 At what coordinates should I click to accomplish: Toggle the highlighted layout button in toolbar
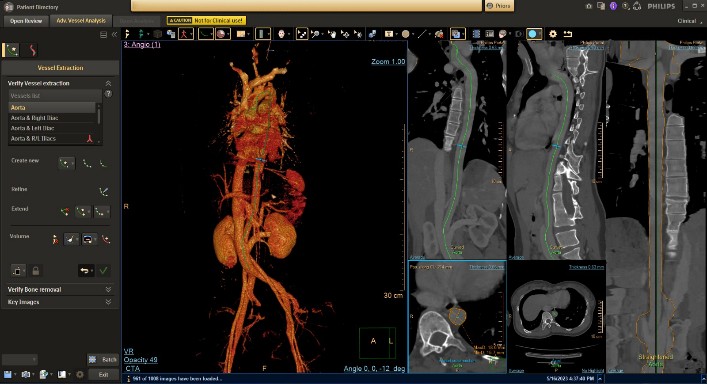458,34
